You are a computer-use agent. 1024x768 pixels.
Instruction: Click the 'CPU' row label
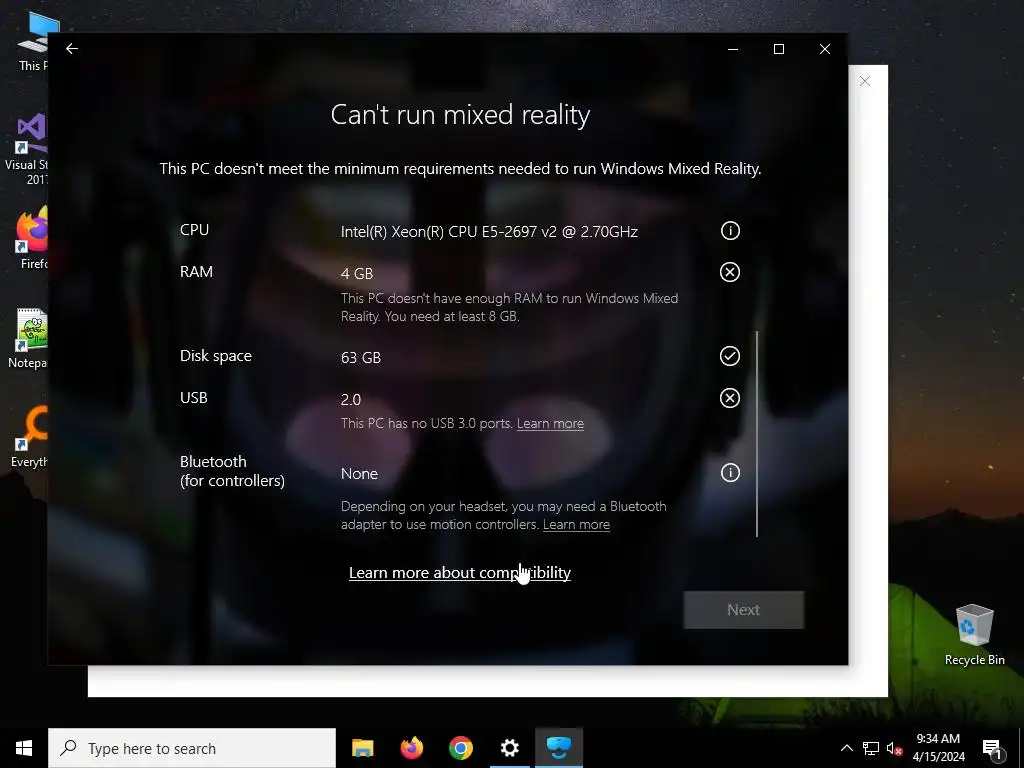point(194,230)
